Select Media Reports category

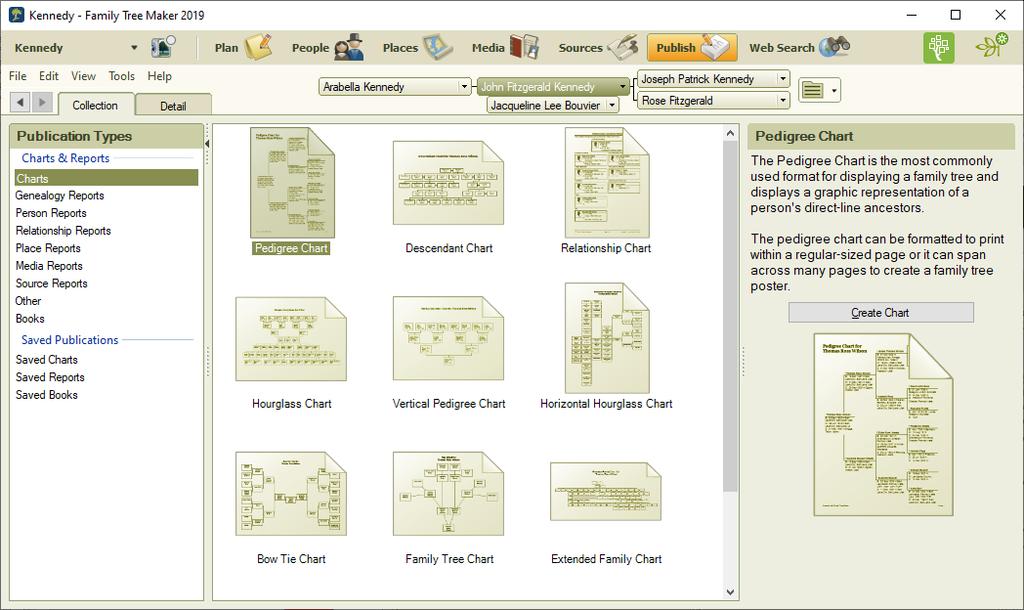(49, 266)
